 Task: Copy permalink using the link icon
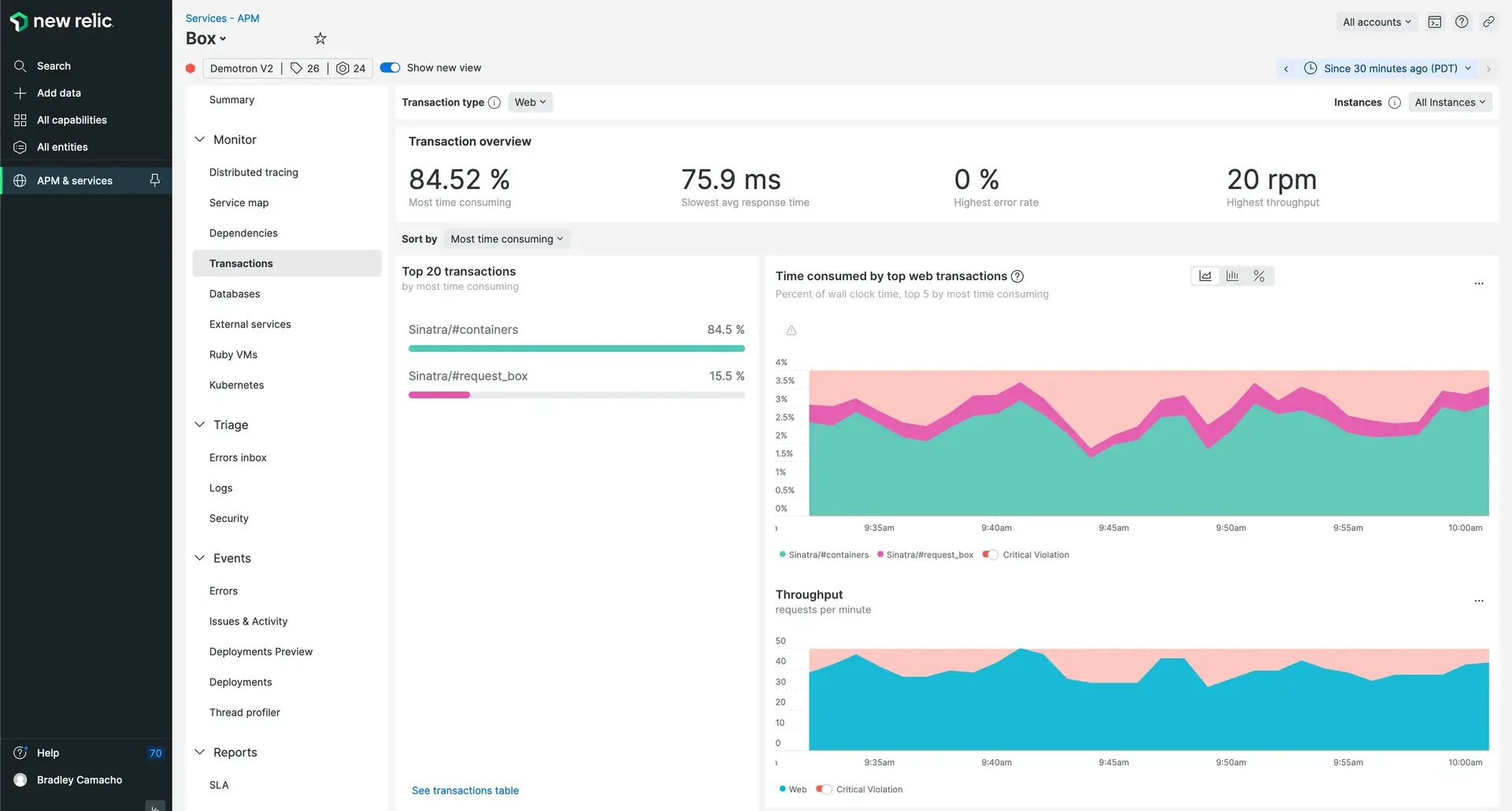(x=1488, y=22)
